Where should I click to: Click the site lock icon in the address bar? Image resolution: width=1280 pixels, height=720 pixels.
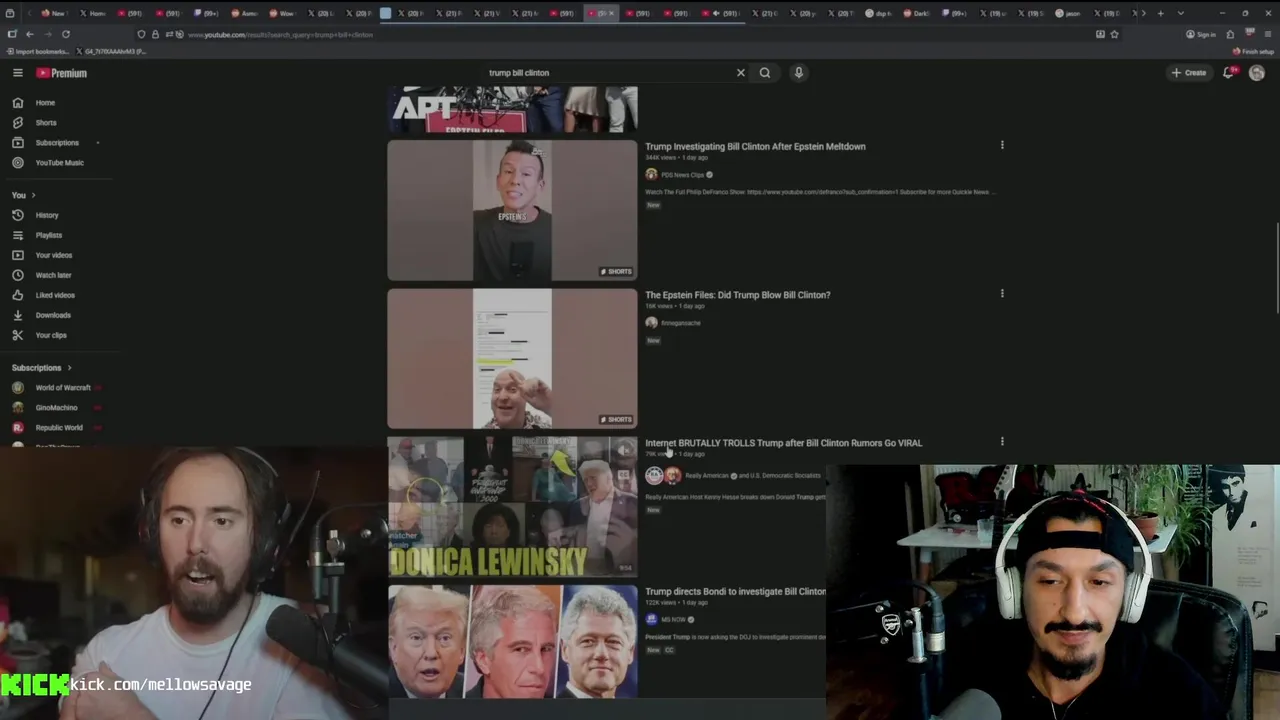point(155,34)
